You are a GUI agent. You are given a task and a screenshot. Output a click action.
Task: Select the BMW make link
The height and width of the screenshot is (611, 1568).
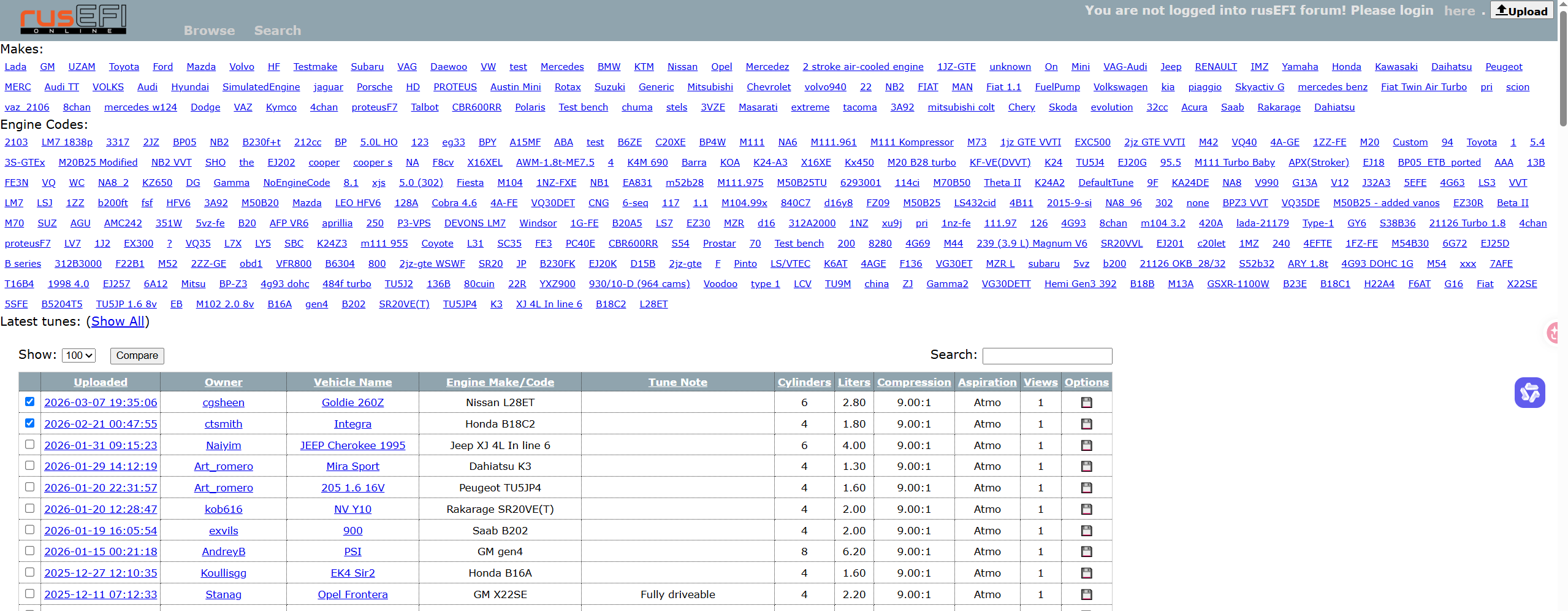pyautogui.click(x=609, y=67)
